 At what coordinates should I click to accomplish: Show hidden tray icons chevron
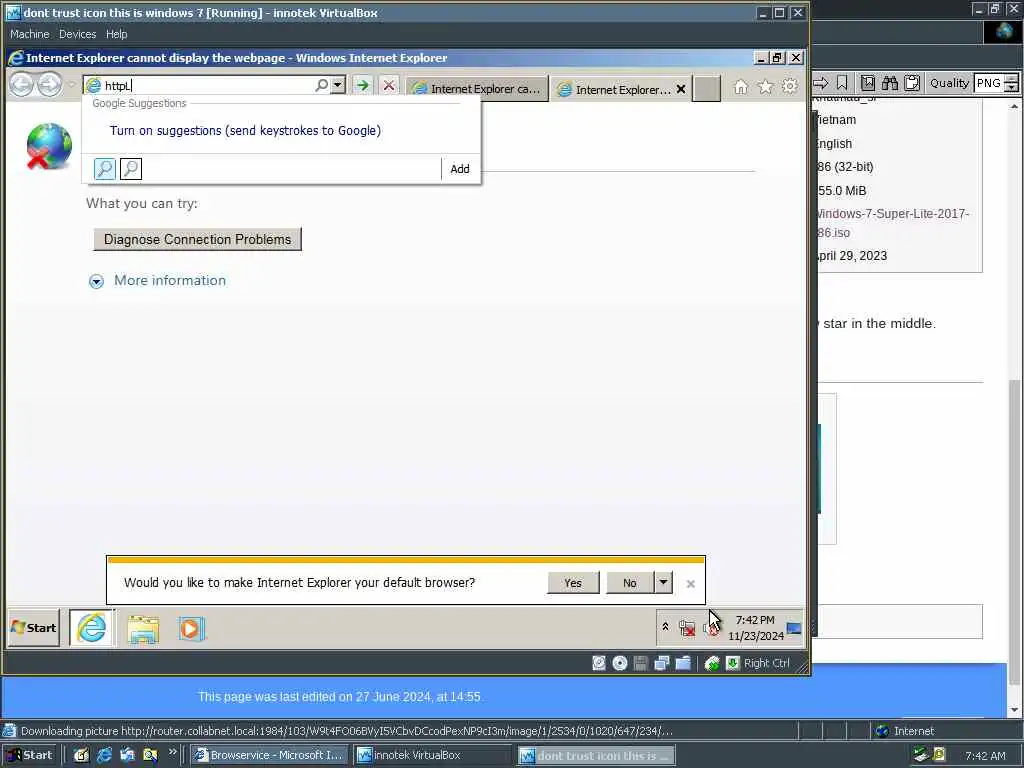[665, 627]
